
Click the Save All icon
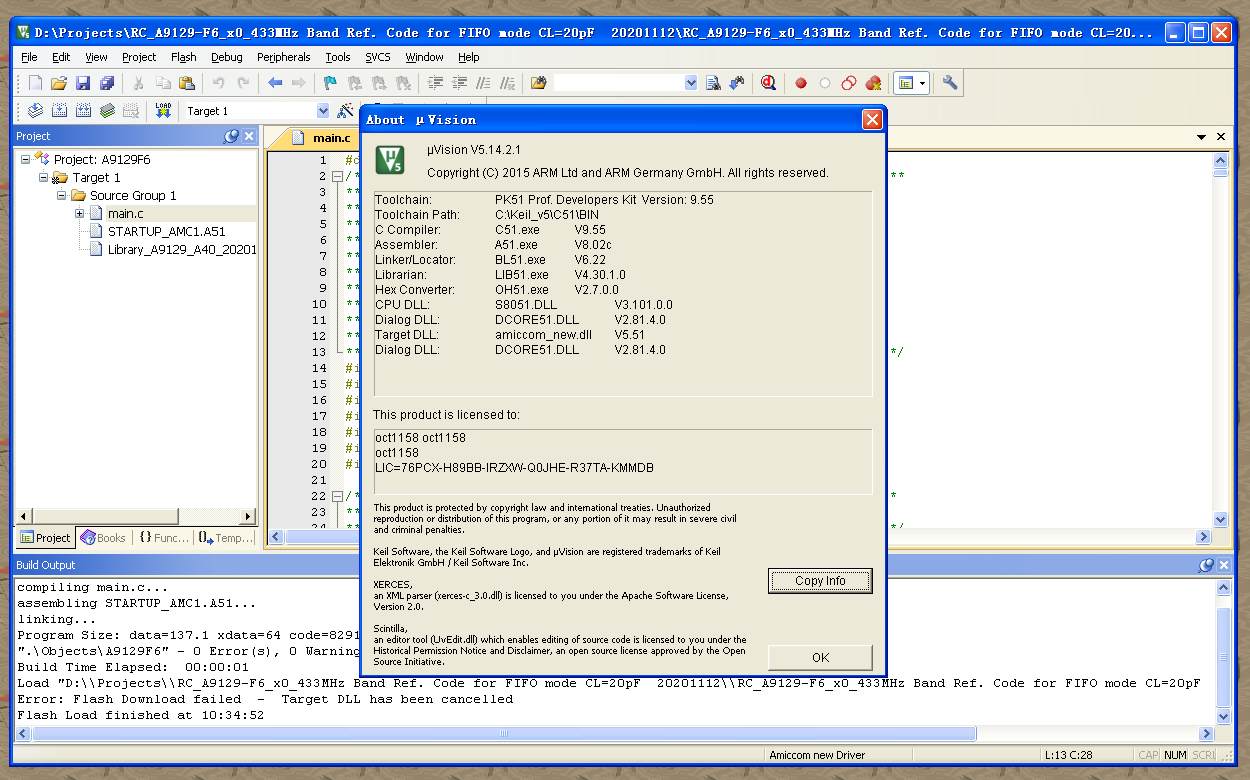107,83
